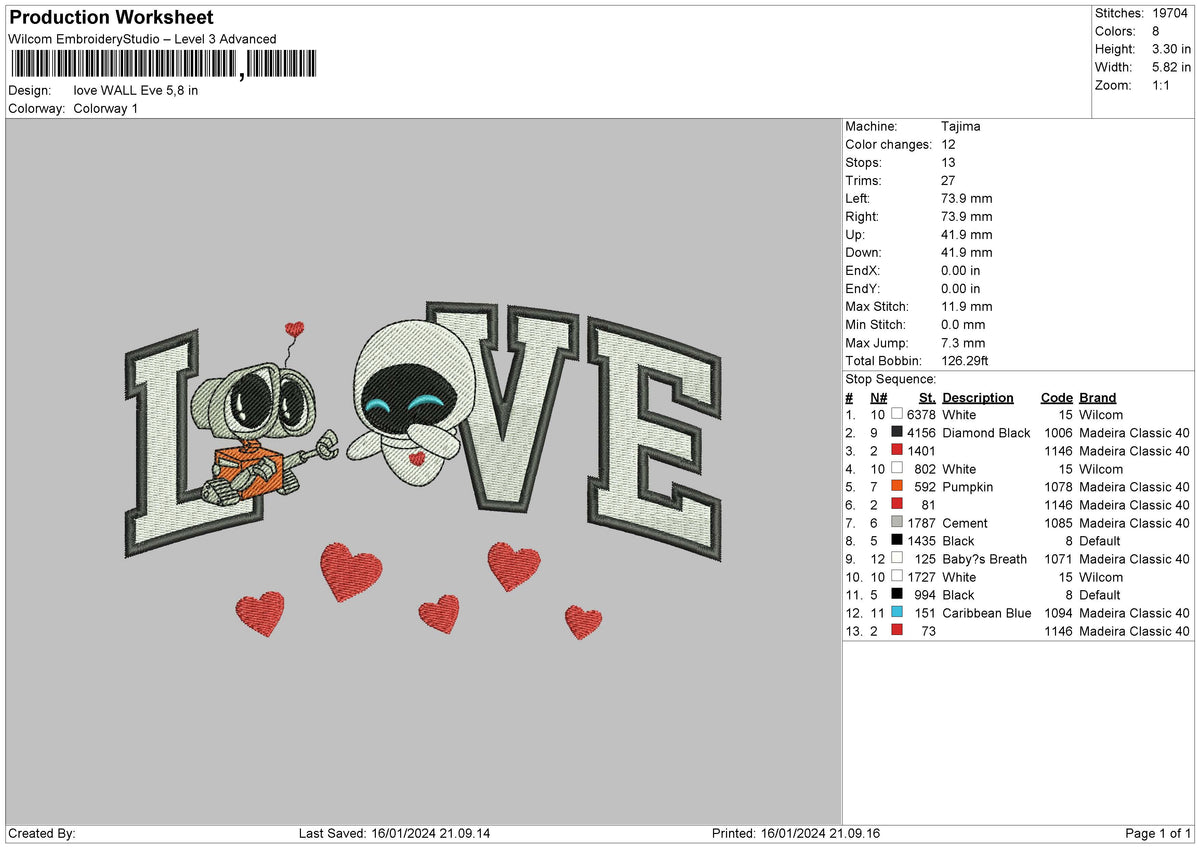Click the red swatch in stop 13
1200x848 pixels.
(x=897, y=630)
